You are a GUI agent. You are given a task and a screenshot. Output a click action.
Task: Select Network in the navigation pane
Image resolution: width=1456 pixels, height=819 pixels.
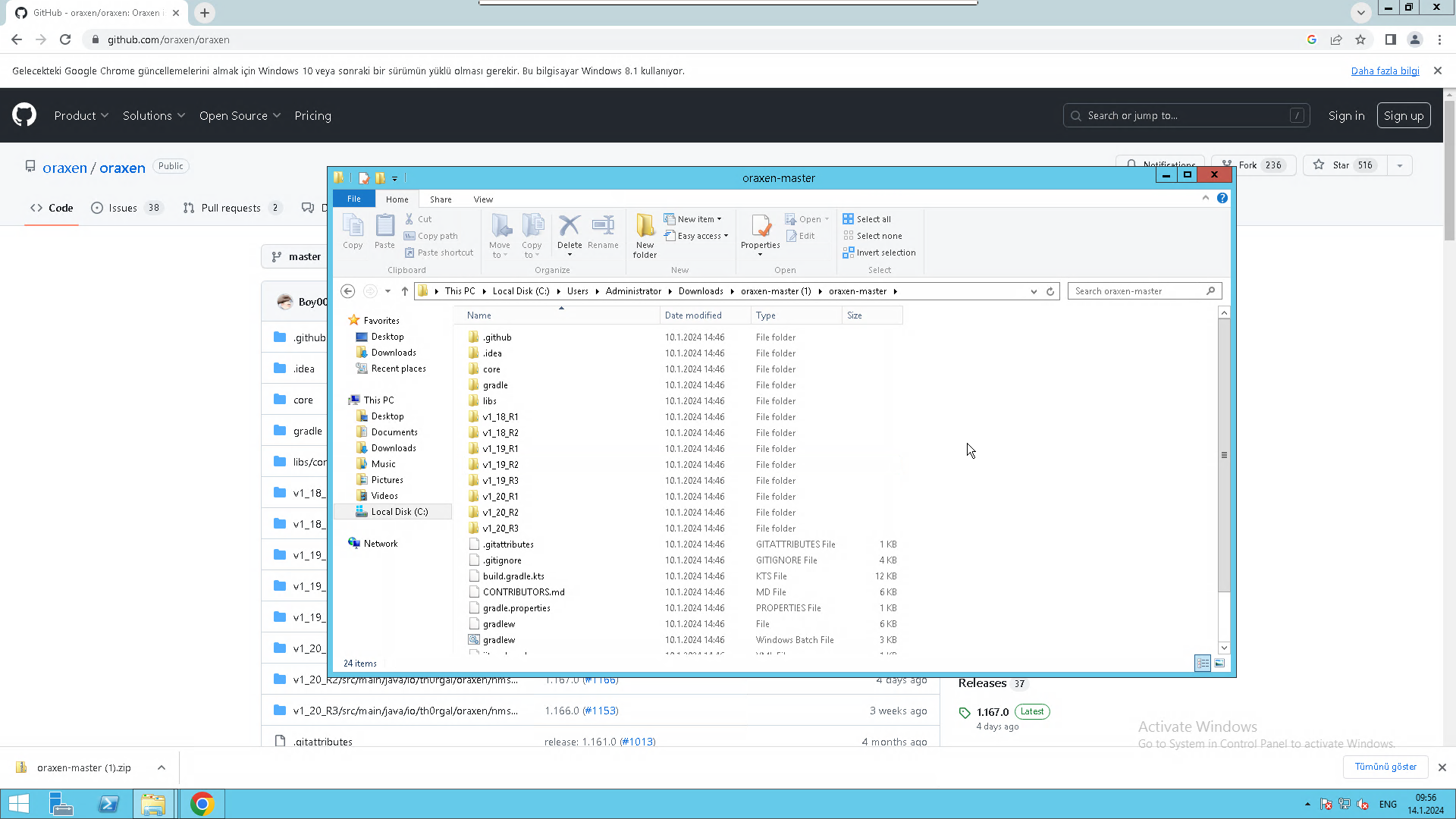point(372,544)
